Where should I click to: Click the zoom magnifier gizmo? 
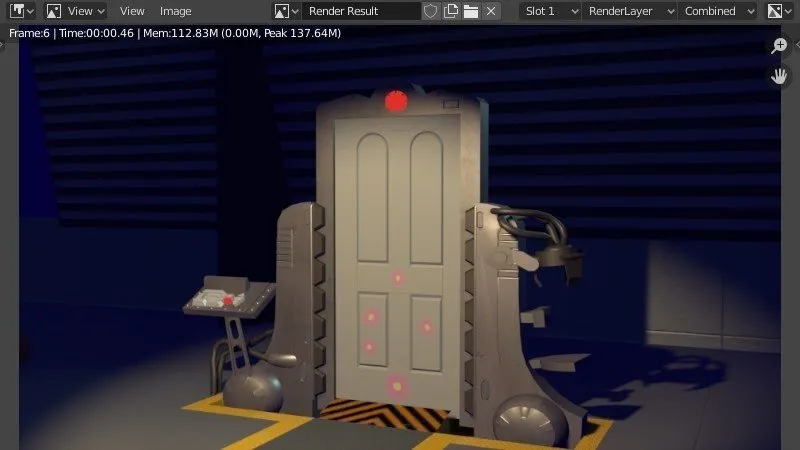point(780,46)
